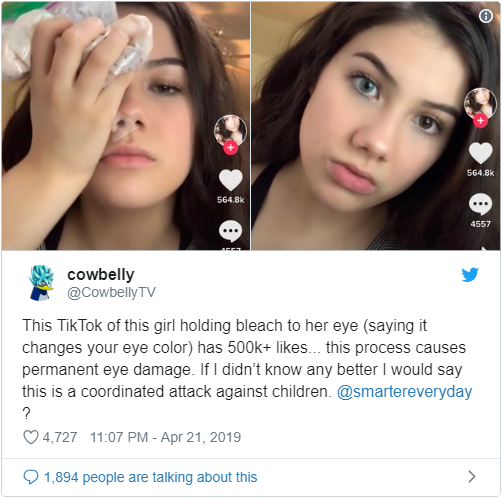Click the cowbelly display name

101,275
